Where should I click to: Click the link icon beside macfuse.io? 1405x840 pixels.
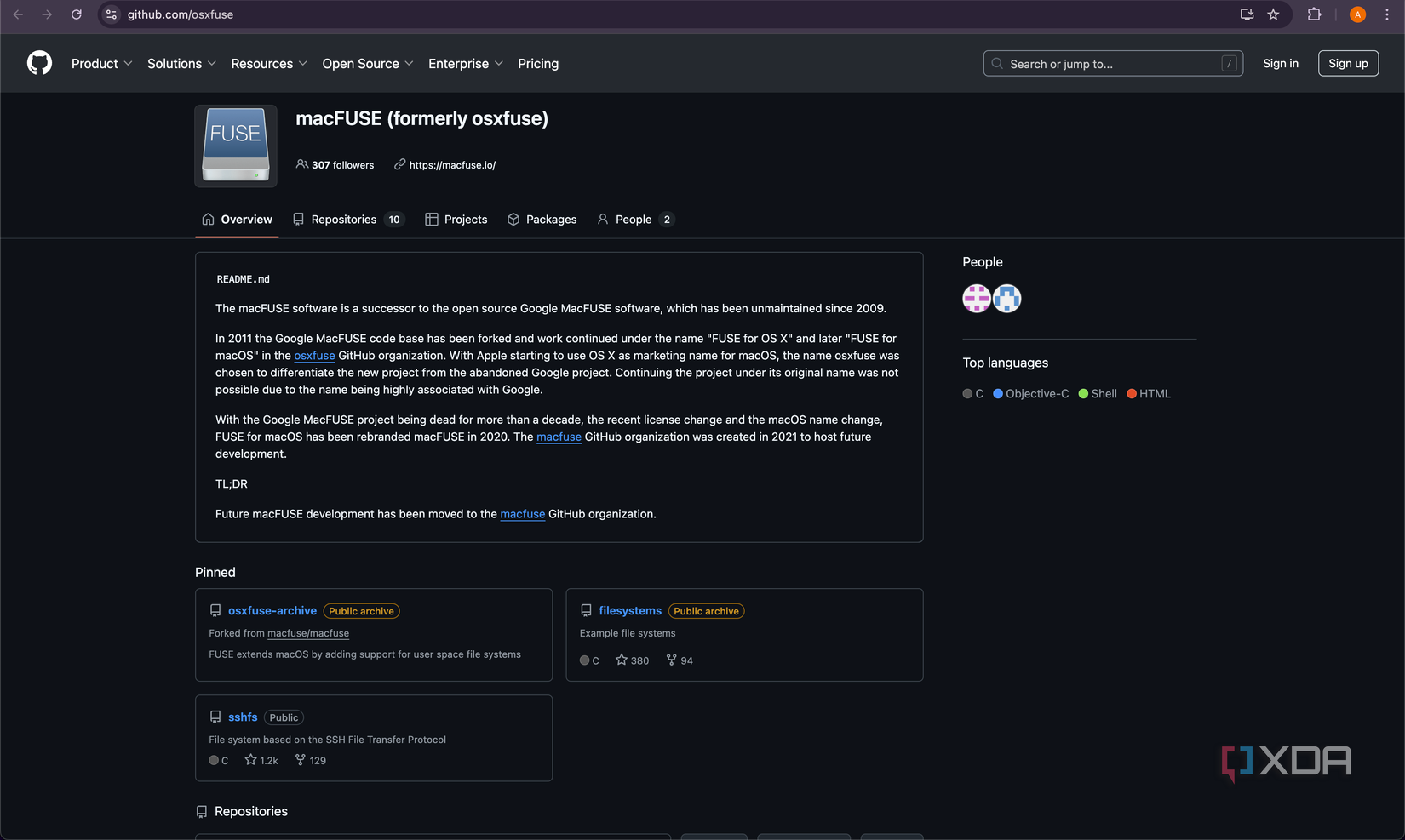399,164
